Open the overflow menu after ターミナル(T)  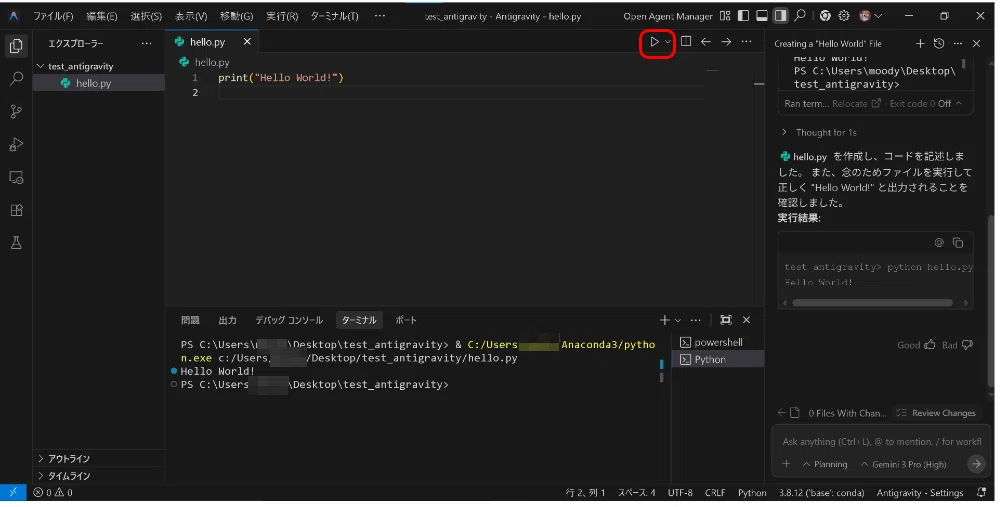click(x=380, y=16)
